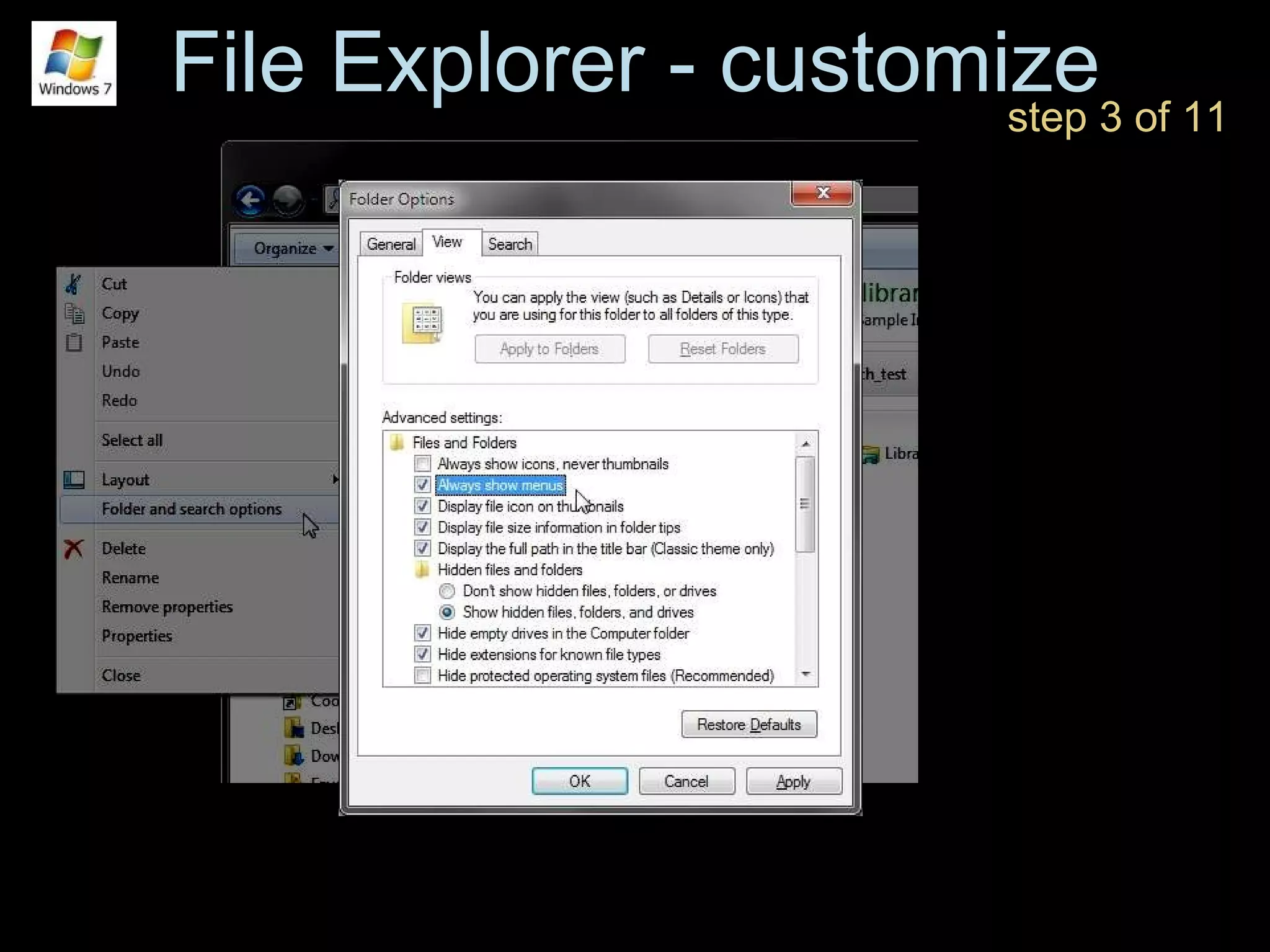Image resolution: width=1270 pixels, height=952 pixels.
Task: Toggle Display file icon on thumbnails
Action: coord(422,506)
